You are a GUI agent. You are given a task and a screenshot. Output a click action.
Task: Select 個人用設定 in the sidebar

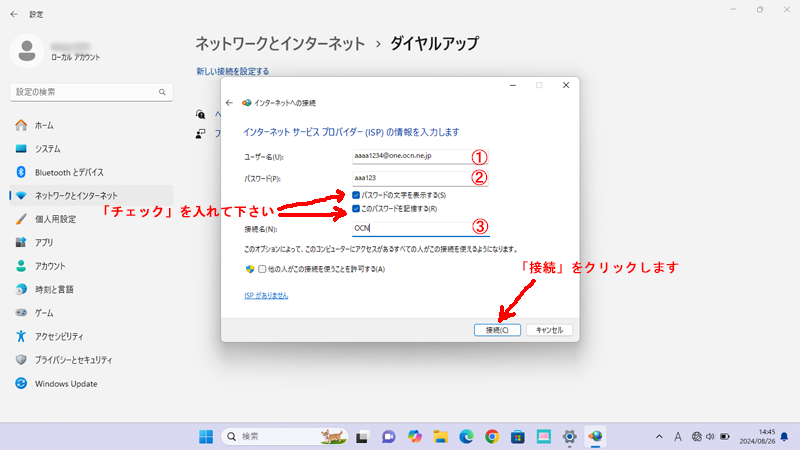click(x=55, y=219)
